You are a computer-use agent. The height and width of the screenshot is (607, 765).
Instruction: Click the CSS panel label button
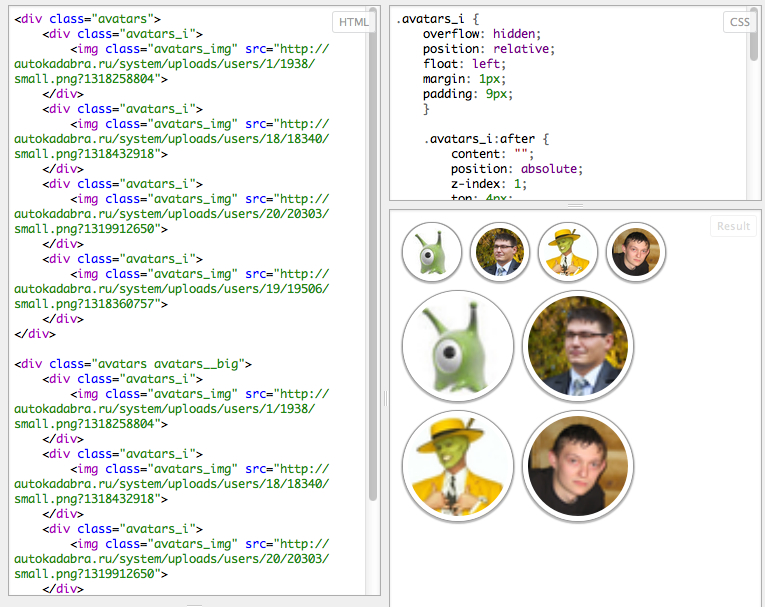point(739,22)
